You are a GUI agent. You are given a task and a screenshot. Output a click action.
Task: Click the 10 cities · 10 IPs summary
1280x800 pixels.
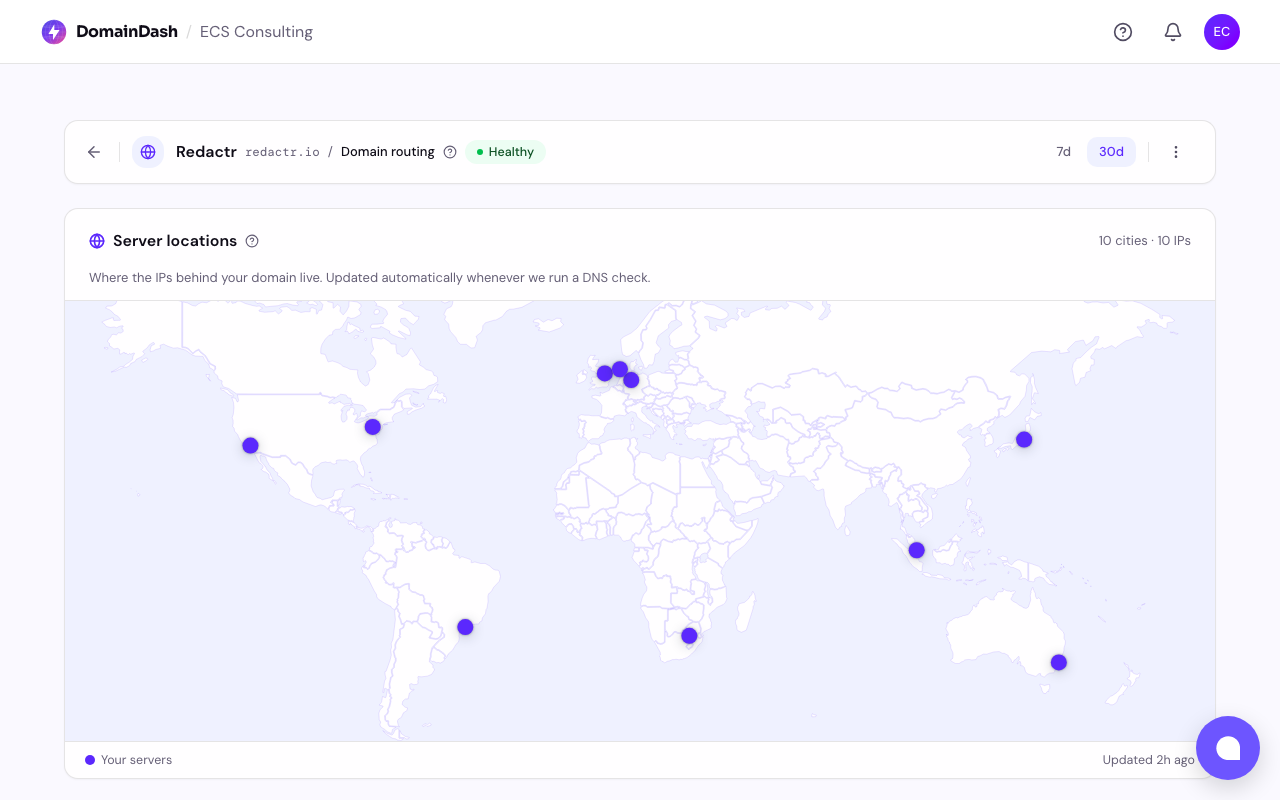[1144, 241]
